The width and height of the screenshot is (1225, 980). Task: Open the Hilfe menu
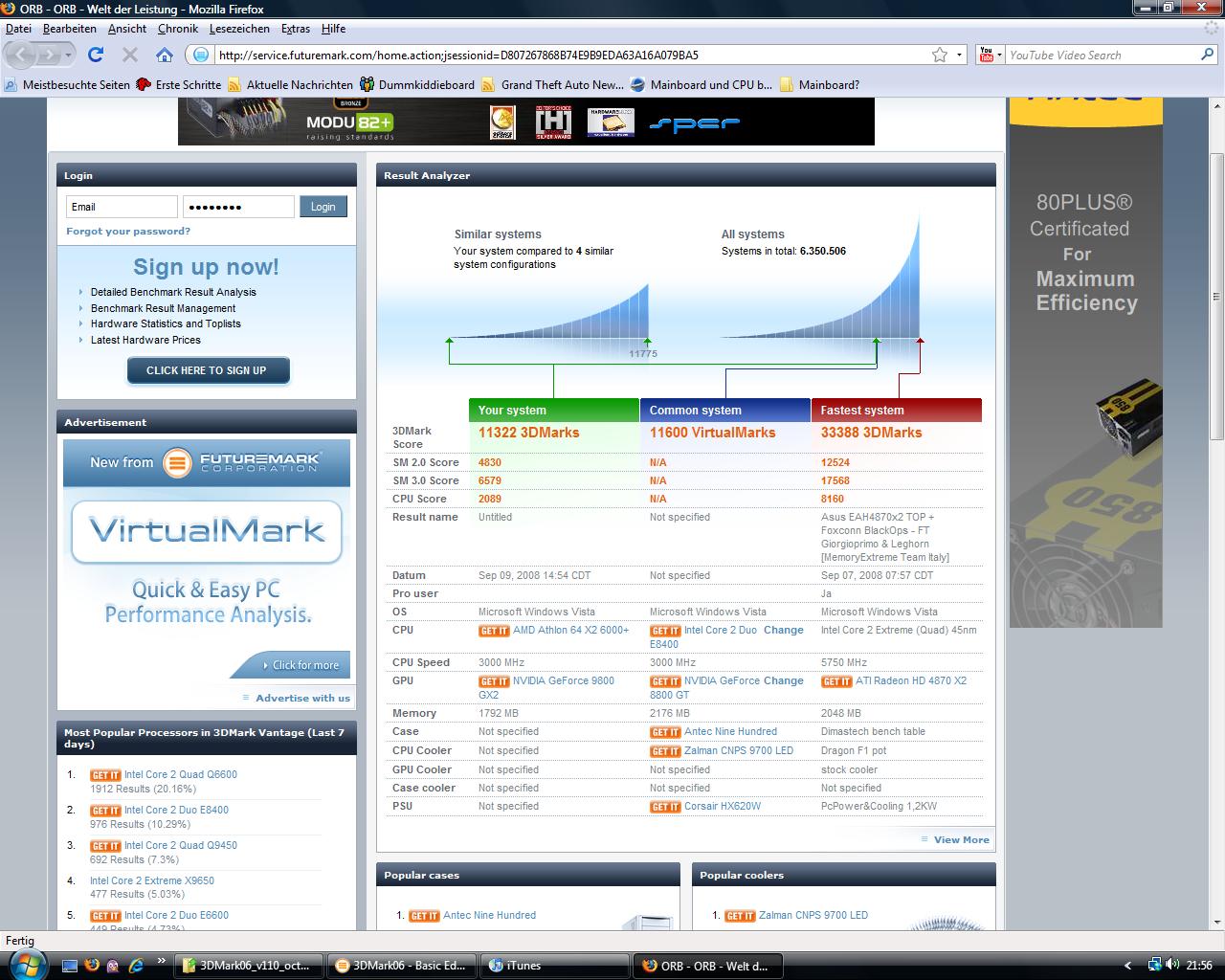(334, 29)
